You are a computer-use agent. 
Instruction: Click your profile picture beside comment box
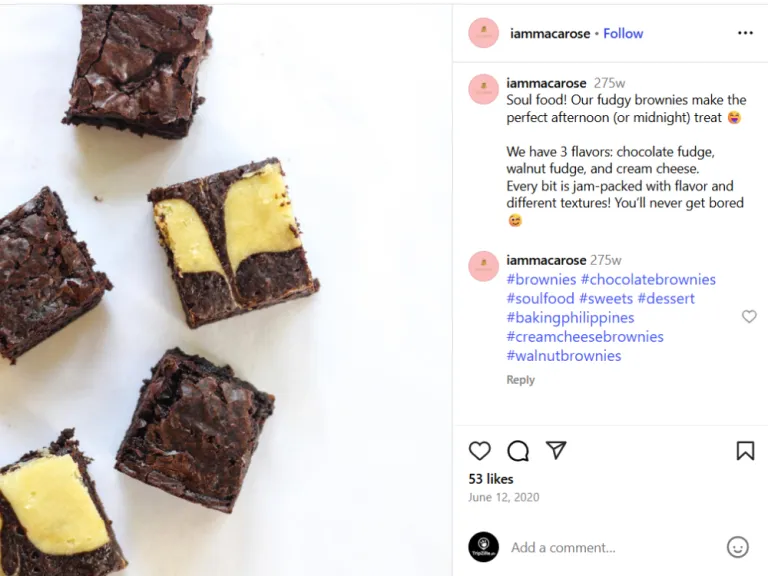(484, 547)
